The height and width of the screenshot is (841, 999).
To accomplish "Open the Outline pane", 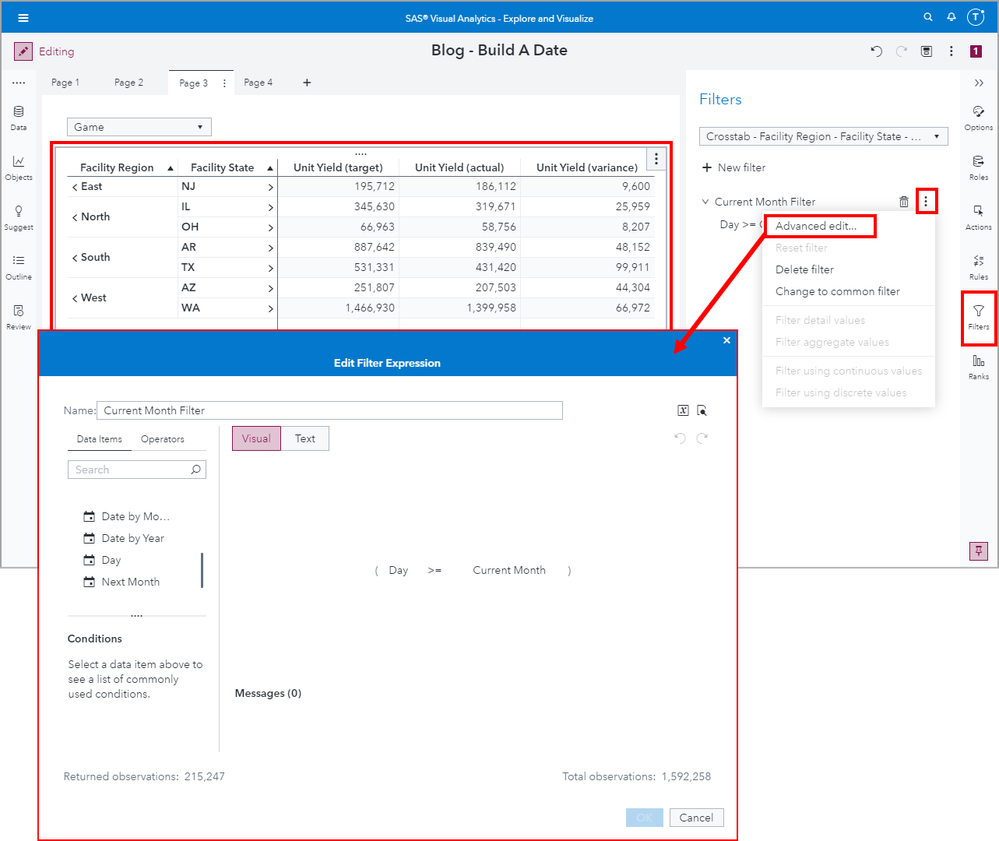I will tap(18, 268).
